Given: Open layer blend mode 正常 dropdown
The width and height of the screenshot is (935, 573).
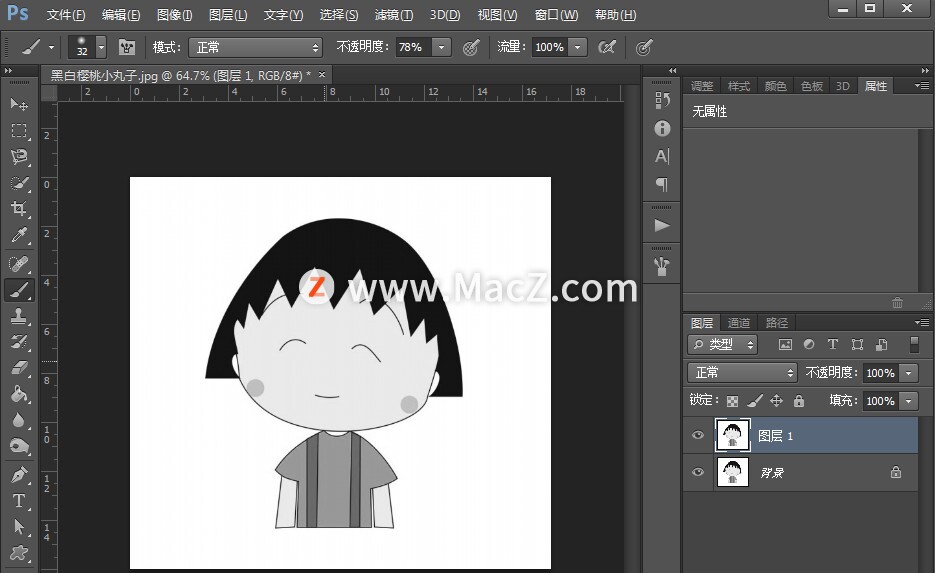Looking at the screenshot, I should 742,373.
